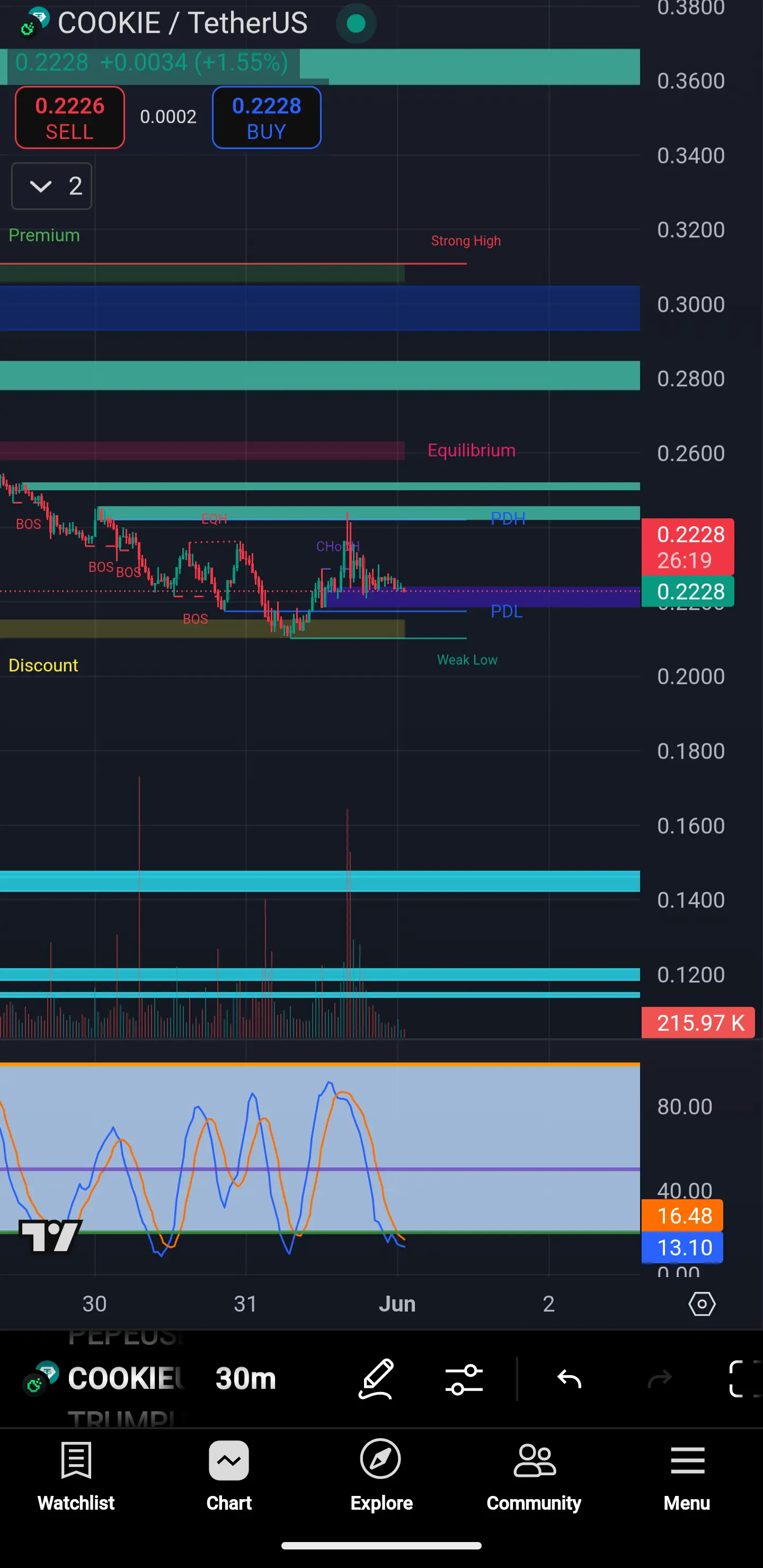Screen dimensions: 763x1568
Task: Open the drawing tools pencil icon
Action: 377,1378
